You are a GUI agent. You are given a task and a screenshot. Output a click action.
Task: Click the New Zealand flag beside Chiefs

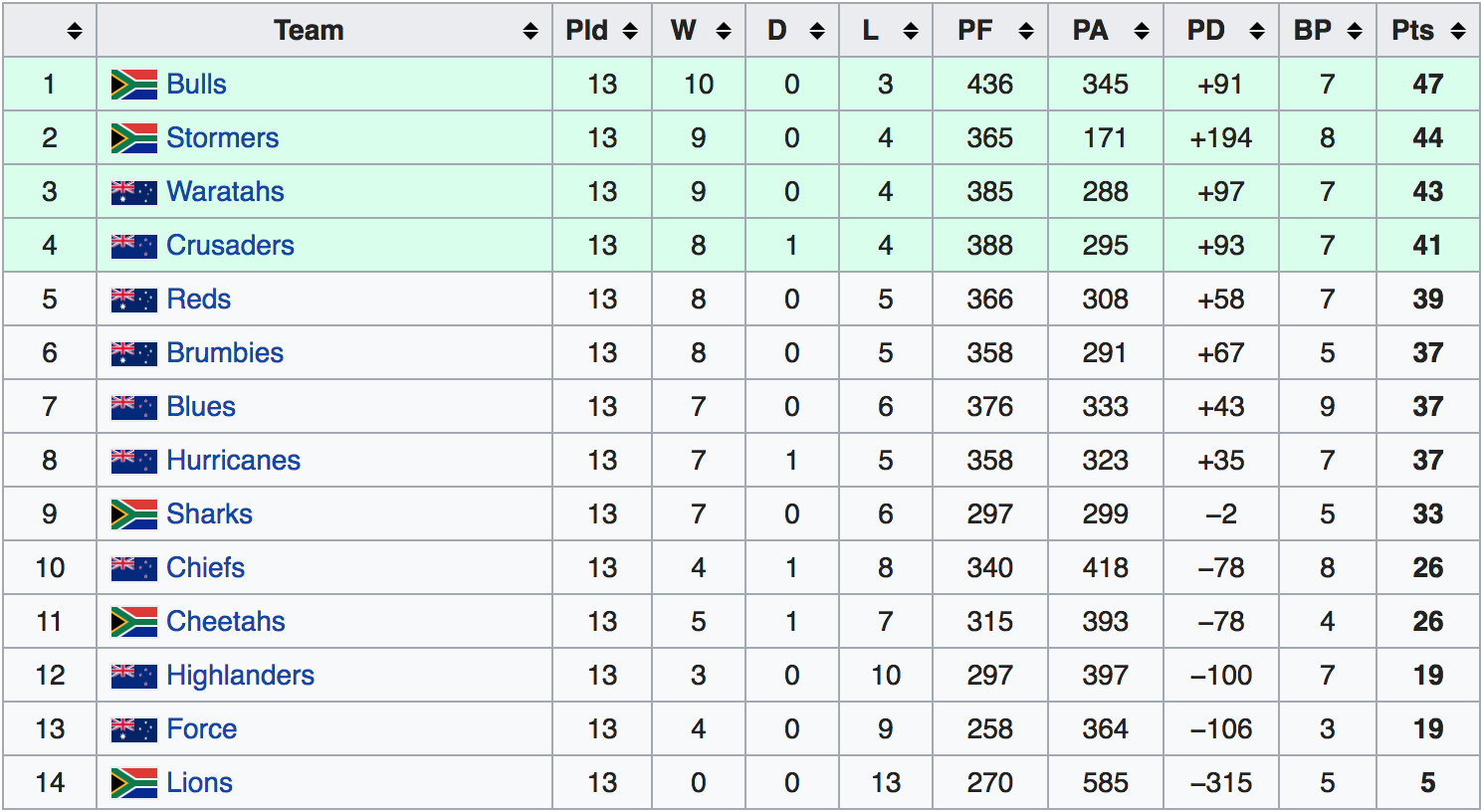(x=134, y=568)
